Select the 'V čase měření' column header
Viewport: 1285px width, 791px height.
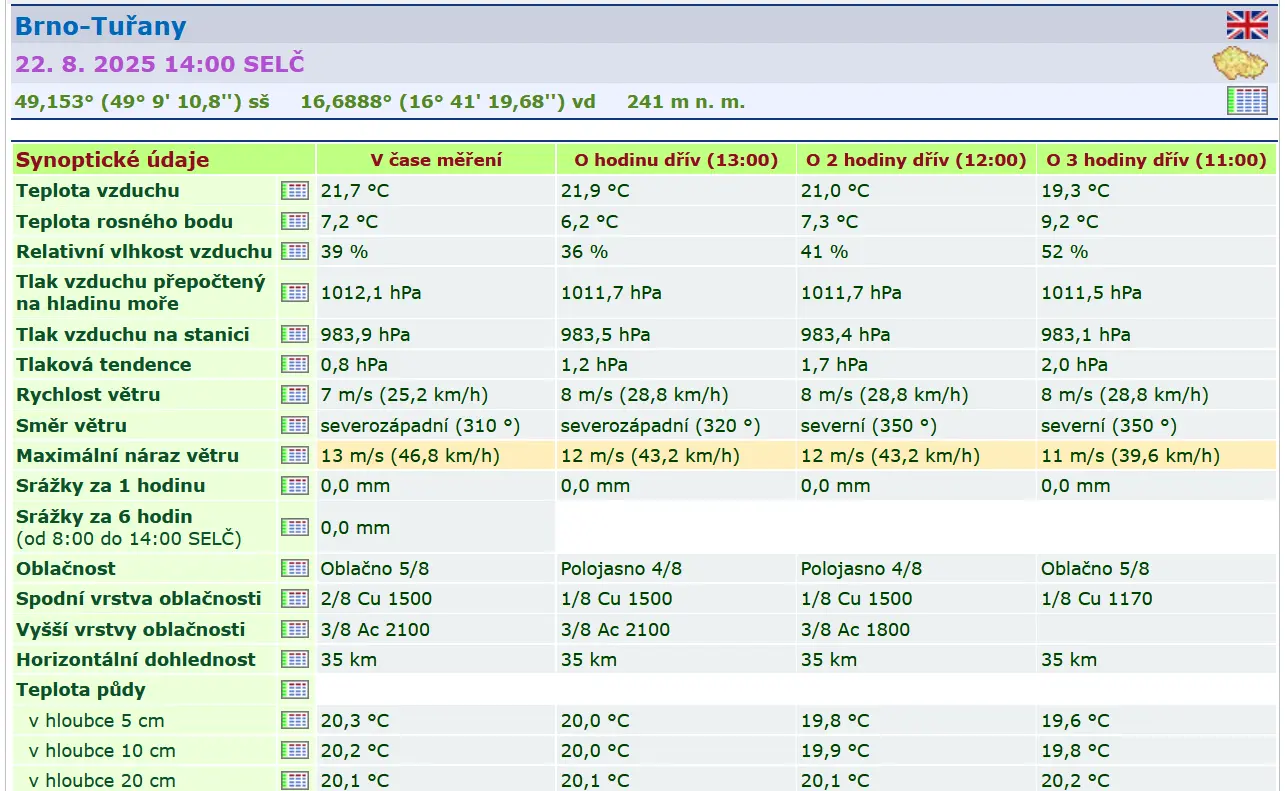coord(436,160)
